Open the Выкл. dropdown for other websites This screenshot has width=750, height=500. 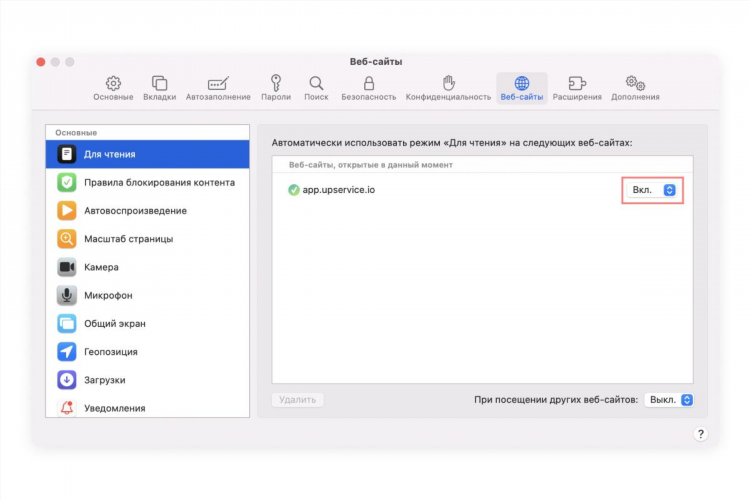pyautogui.click(x=669, y=400)
